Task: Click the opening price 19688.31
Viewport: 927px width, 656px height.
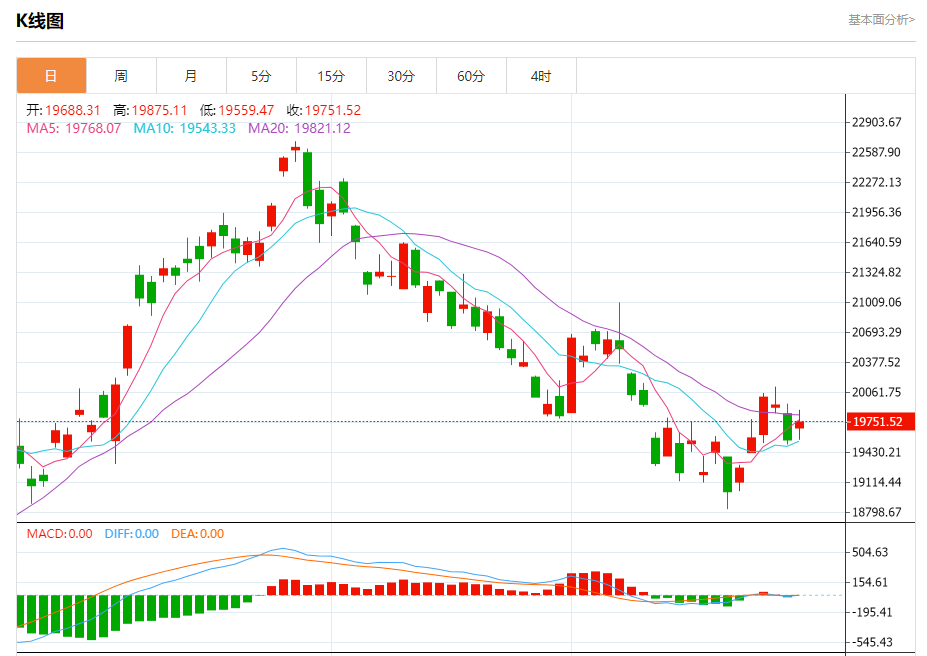Action: click(x=73, y=111)
